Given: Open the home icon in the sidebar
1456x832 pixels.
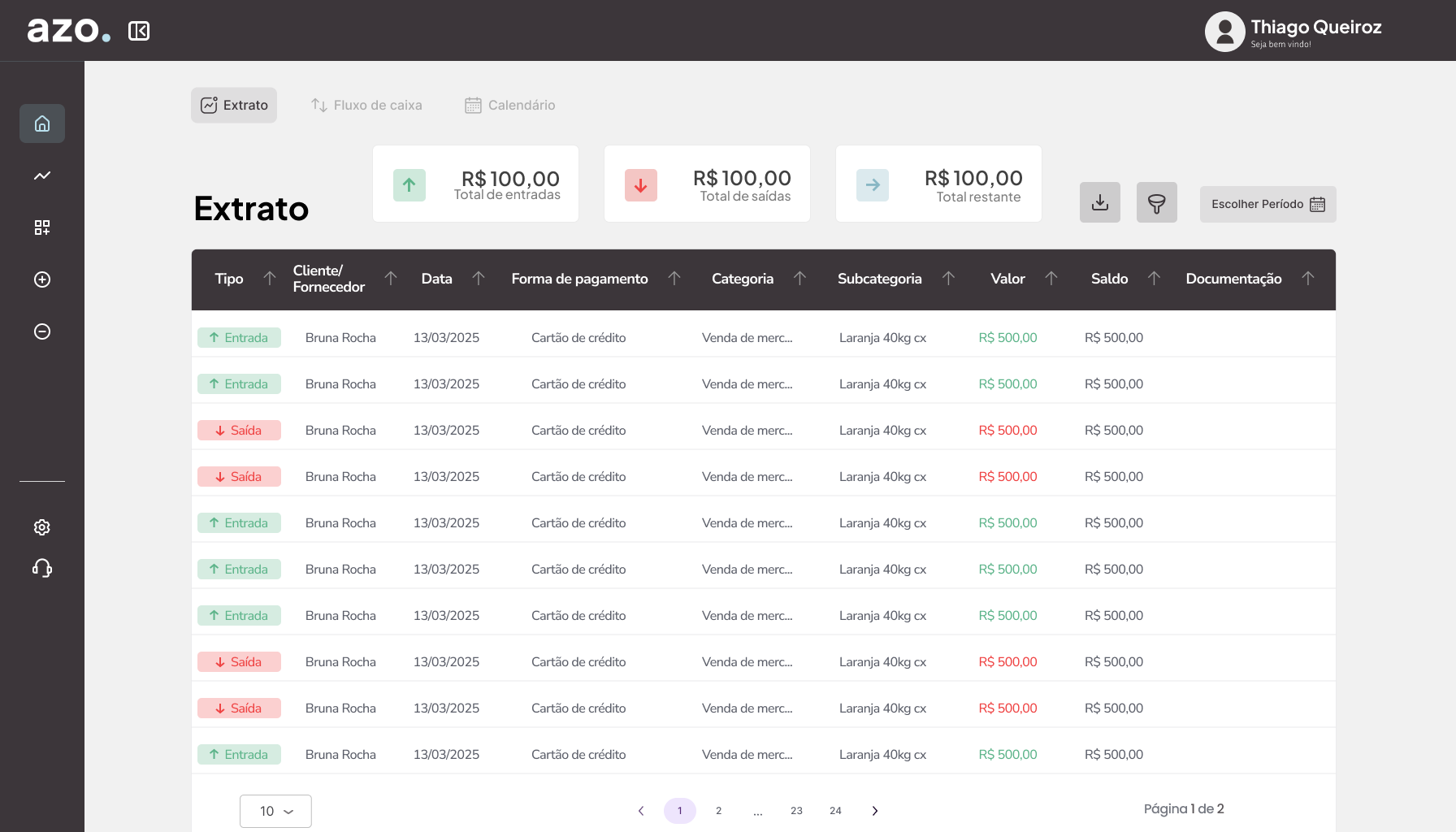Looking at the screenshot, I should 42,123.
